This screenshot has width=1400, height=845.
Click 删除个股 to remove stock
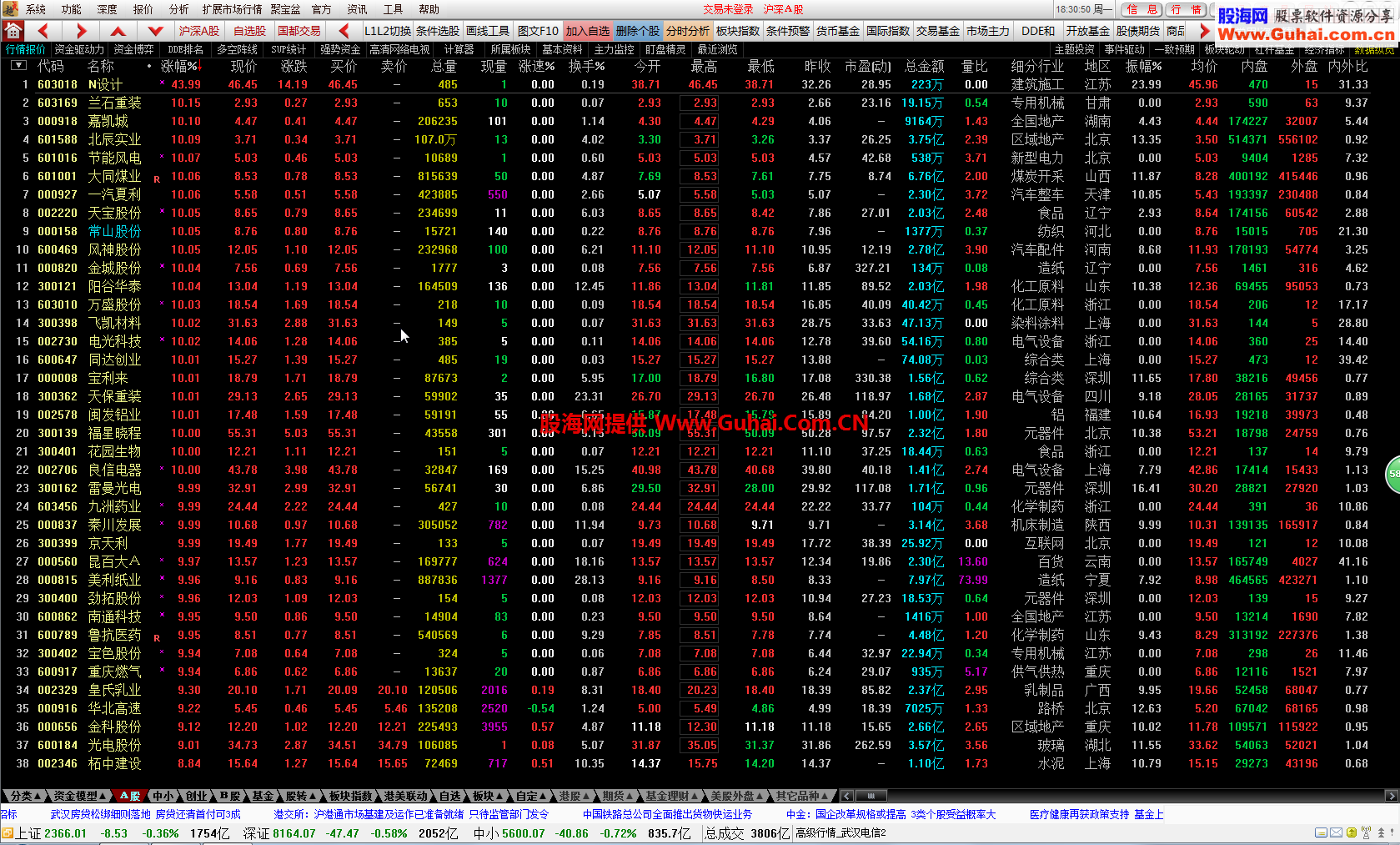pyautogui.click(x=638, y=31)
